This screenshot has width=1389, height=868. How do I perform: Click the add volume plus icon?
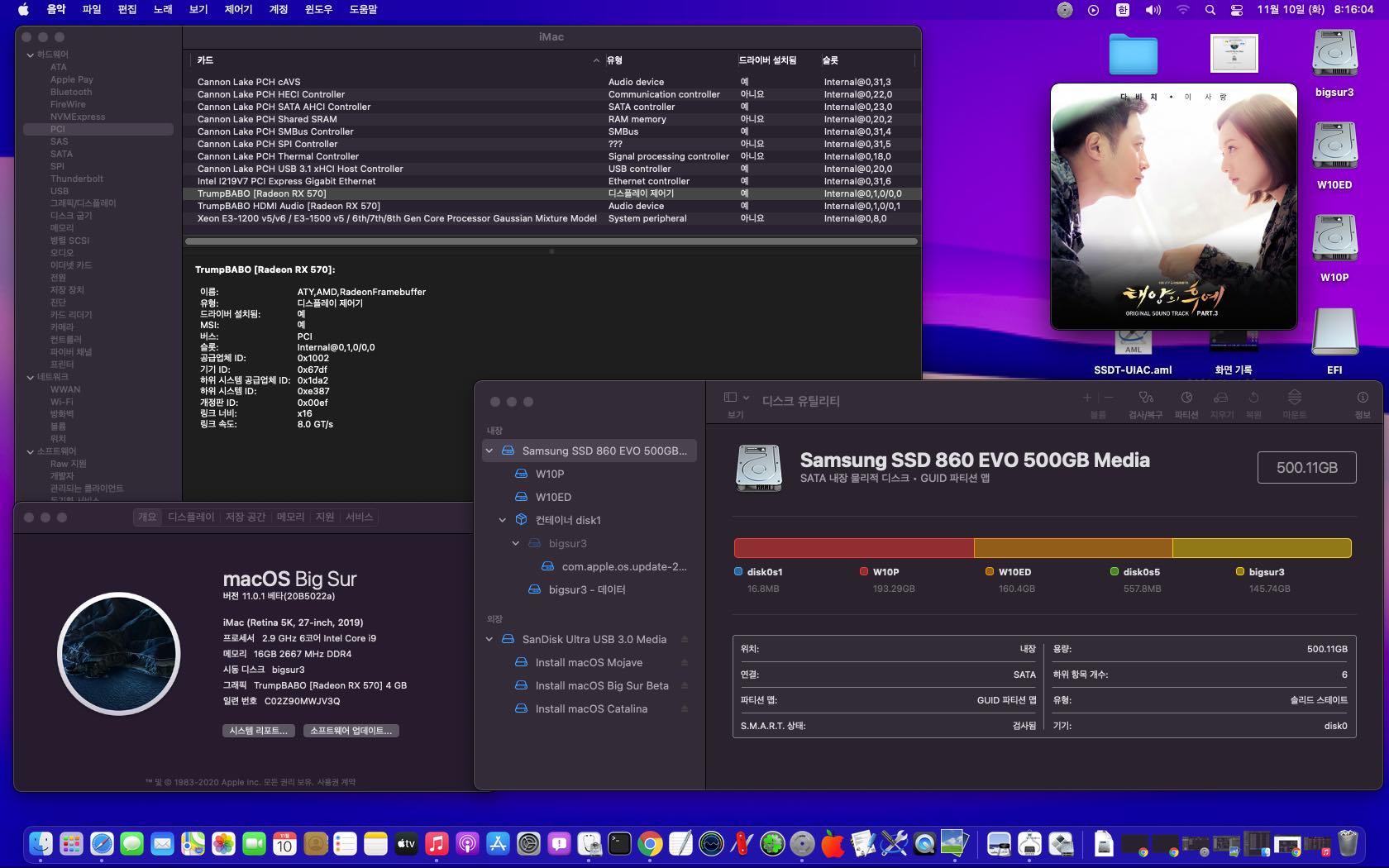click(x=1087, y=398)
